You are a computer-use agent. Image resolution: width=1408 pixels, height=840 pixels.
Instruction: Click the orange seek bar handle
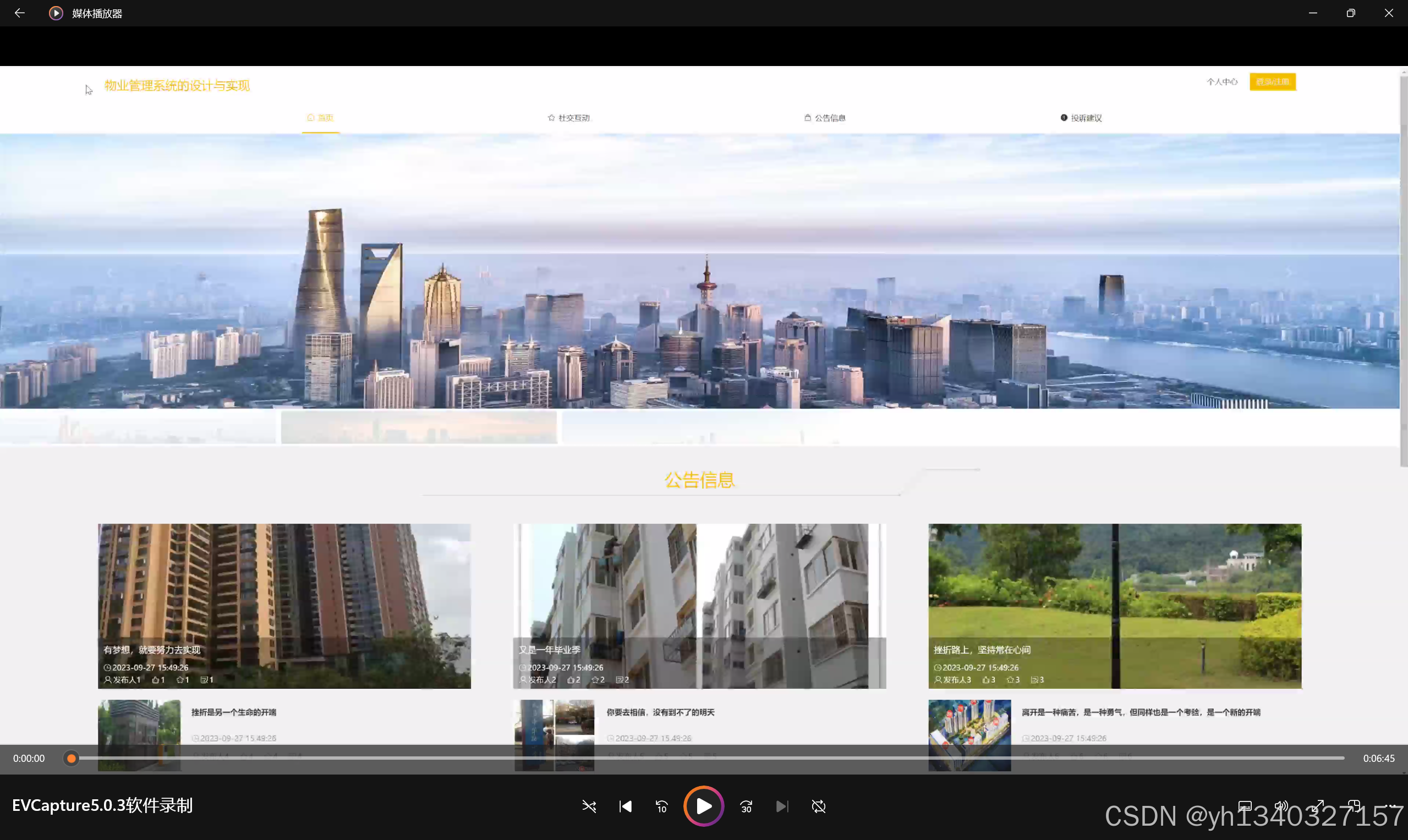pos(72,759)
